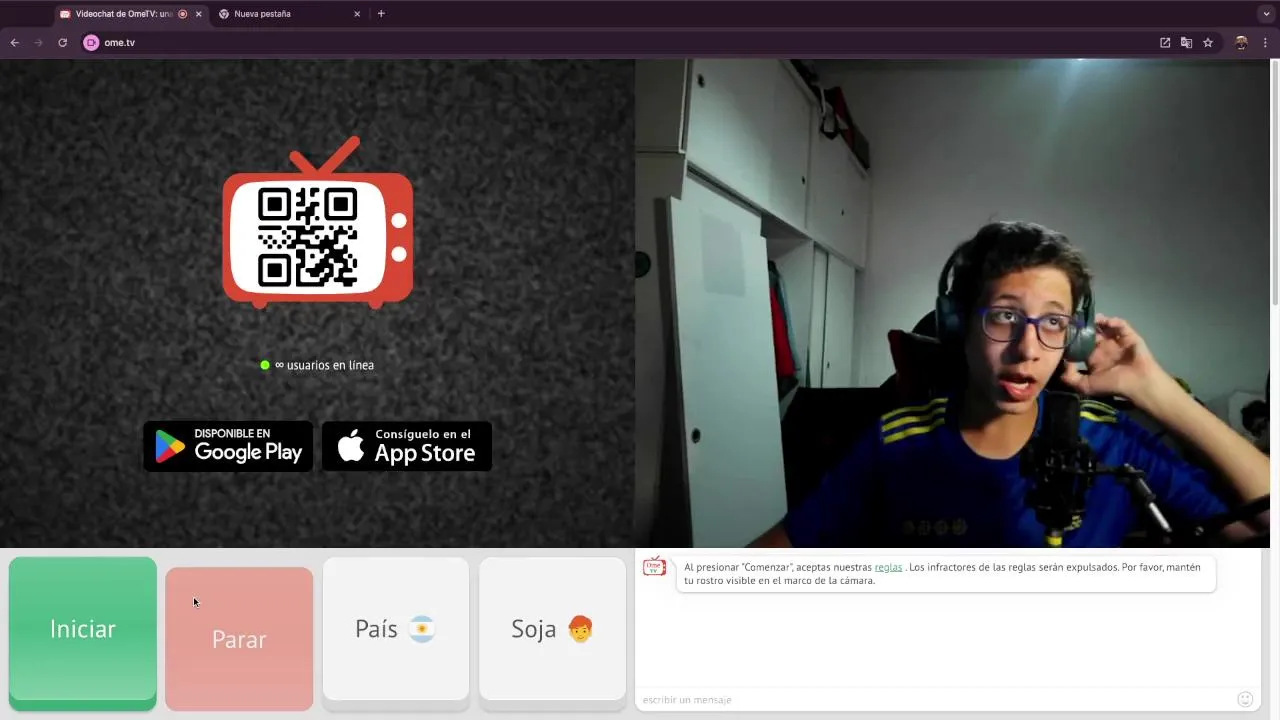Reload the current page

pyautogui.click(x=62, y=43)
